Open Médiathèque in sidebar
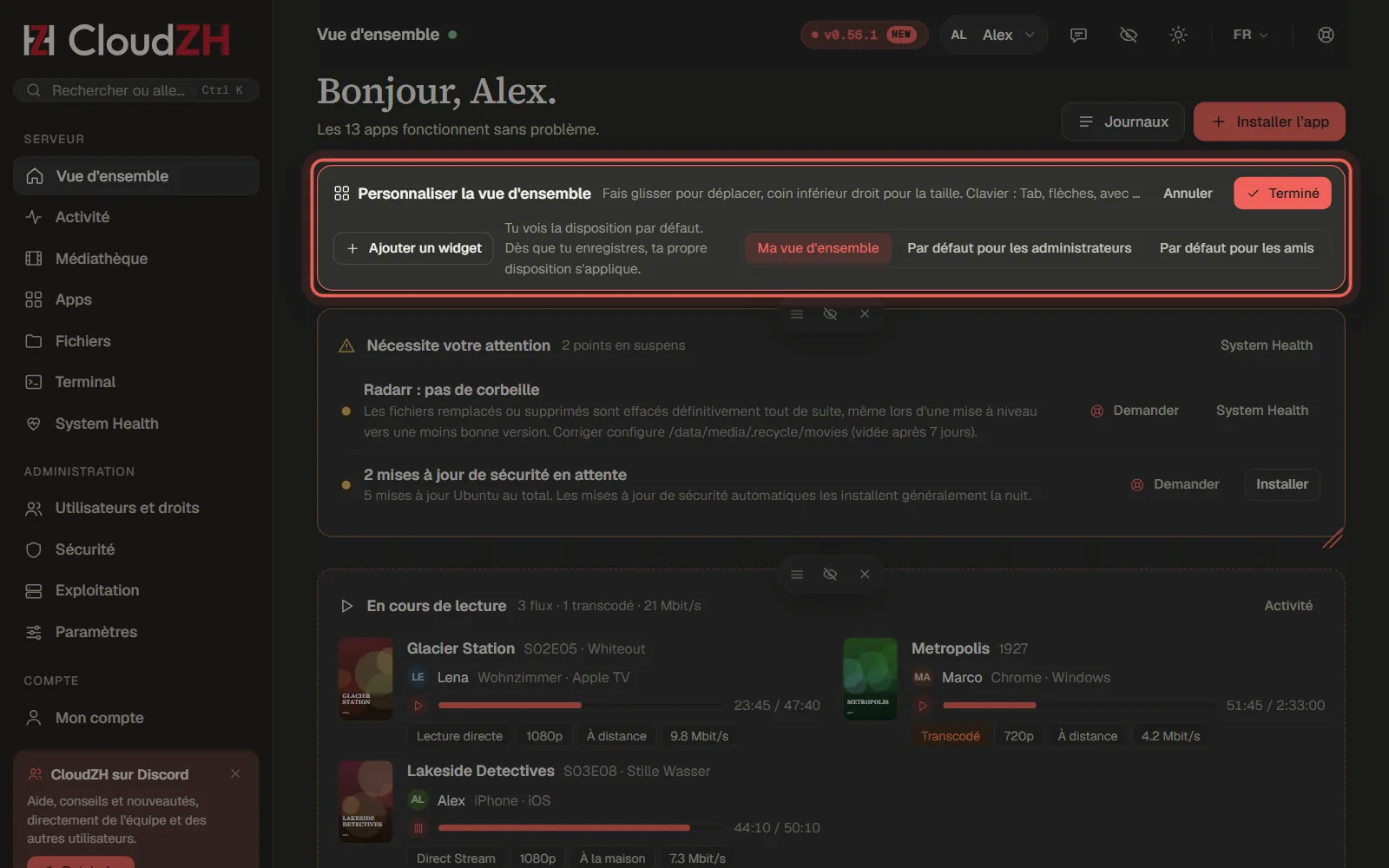This screenshot has height=868, width=1389. point(136,259)
